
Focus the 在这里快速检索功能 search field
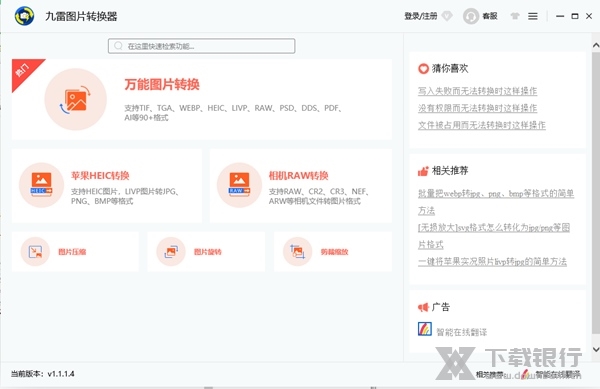[201, 46]
